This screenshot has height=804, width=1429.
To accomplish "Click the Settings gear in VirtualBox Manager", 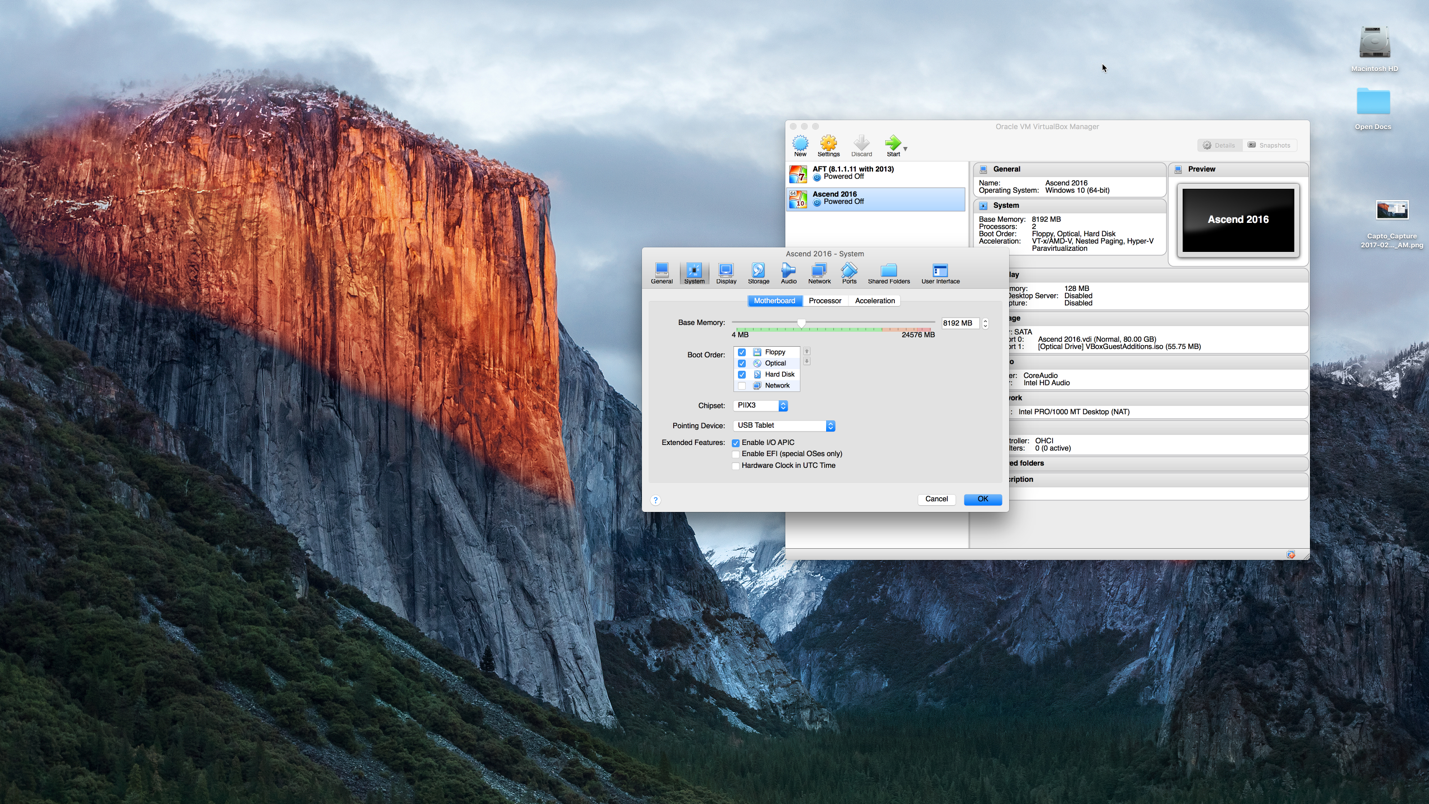I will pos(828,146).
